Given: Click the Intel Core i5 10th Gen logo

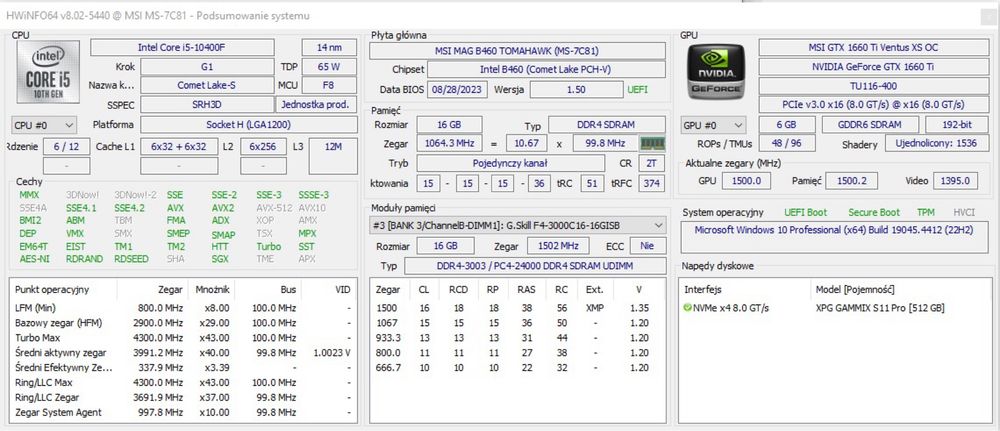Looking at the screenshot, I should pyautogui.click(x=48, y=72).
